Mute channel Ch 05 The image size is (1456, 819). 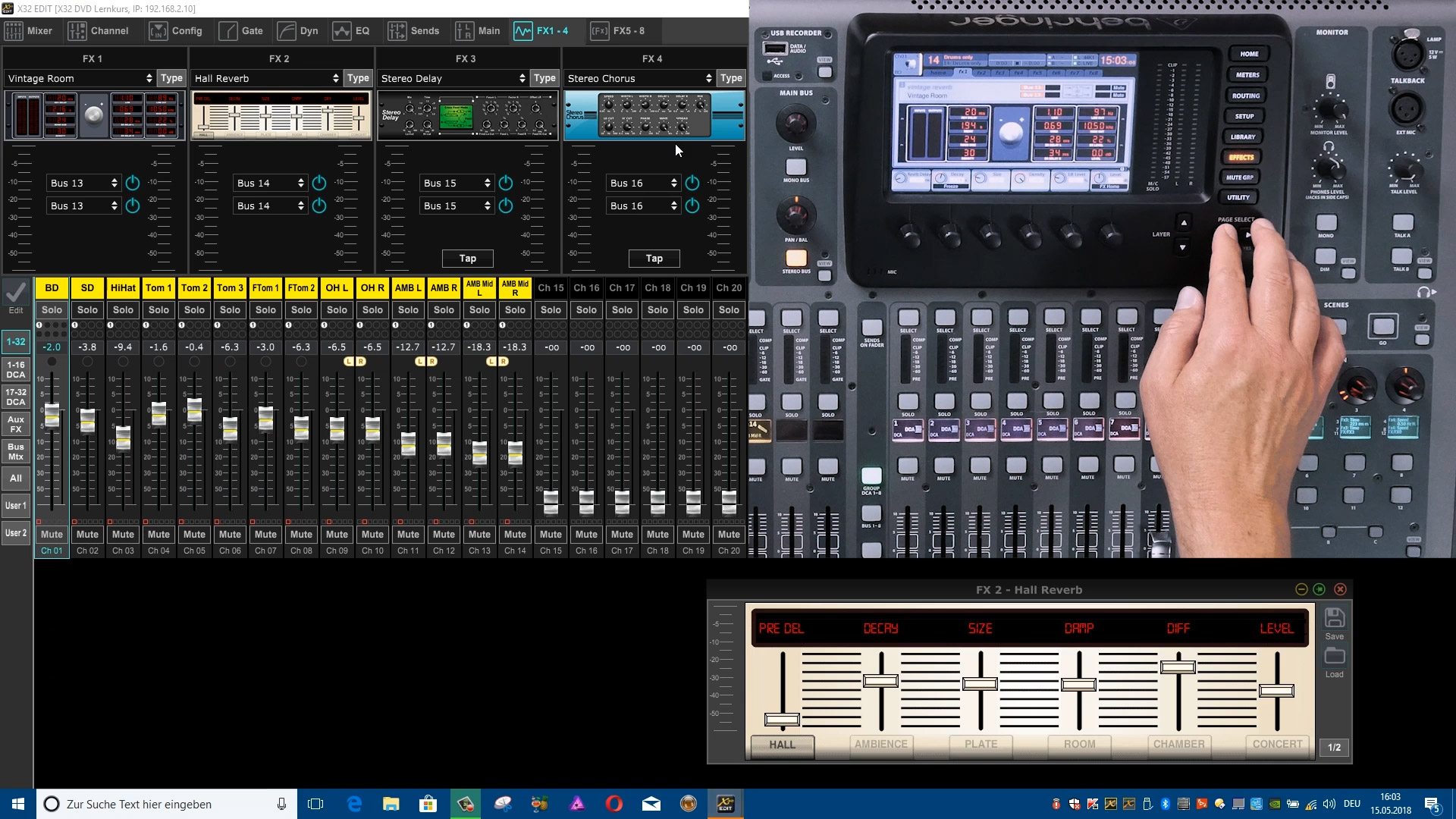[194, 535]
